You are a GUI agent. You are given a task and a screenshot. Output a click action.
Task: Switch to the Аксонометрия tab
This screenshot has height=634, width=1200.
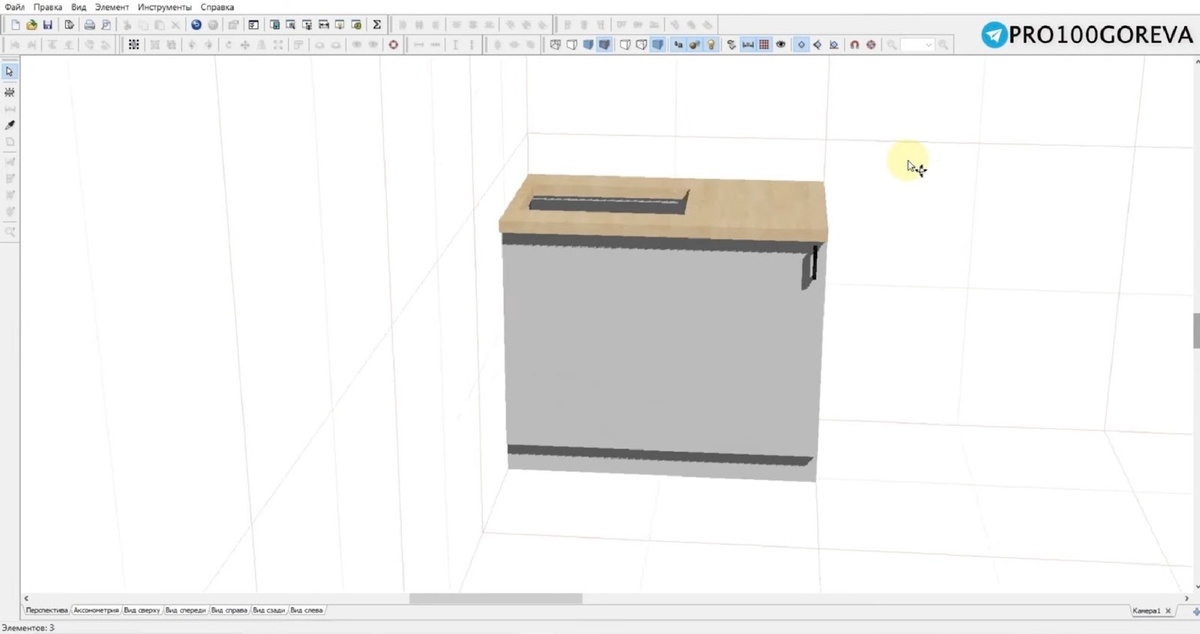pyautogui.click(x=96, y=610)
